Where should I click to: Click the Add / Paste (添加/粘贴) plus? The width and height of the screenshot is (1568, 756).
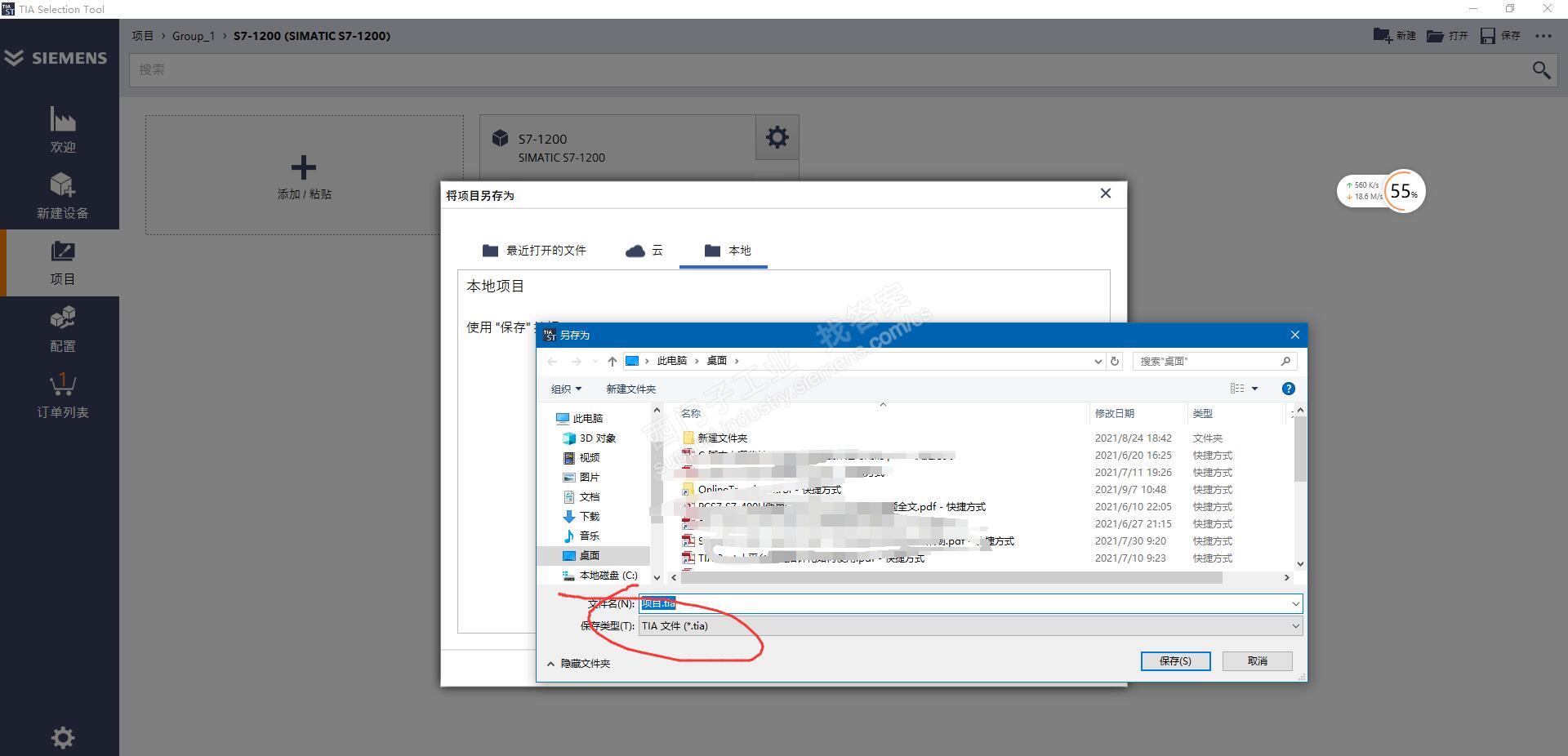pyautogui.click(x=304, y=167)
